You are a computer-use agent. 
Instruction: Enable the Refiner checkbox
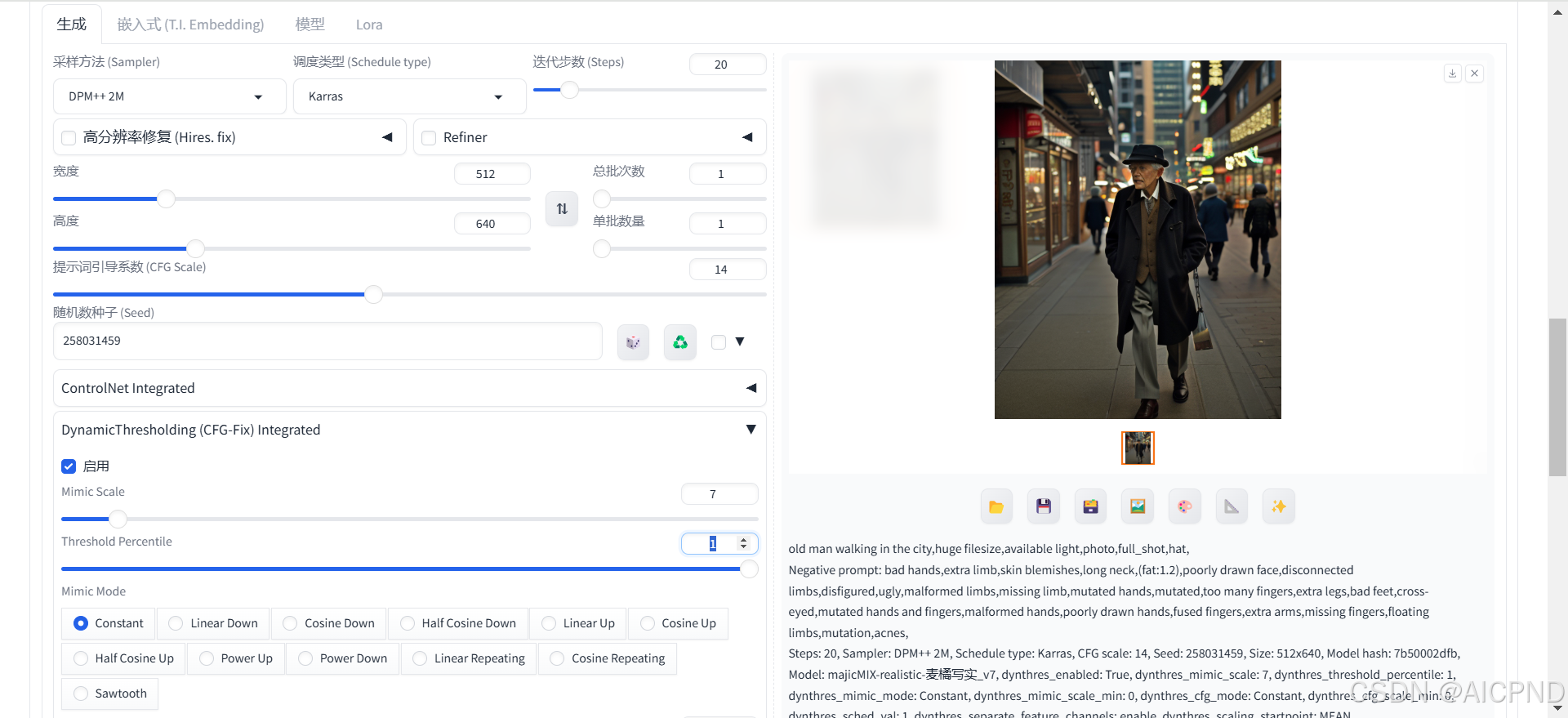click(429, 138)
